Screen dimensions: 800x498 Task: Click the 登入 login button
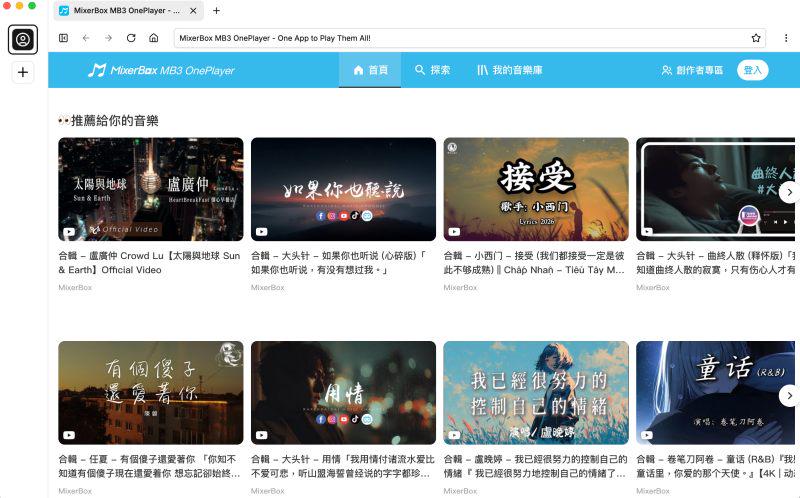(753, 70)
